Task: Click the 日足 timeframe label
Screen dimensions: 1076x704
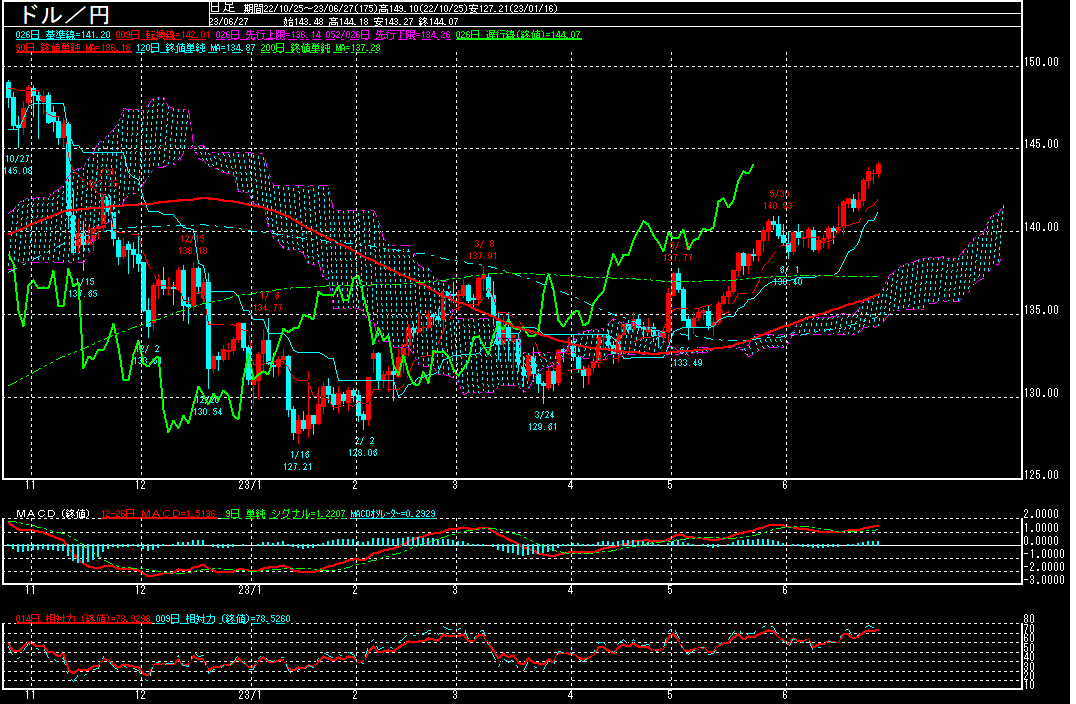Action: pos(222,8)
